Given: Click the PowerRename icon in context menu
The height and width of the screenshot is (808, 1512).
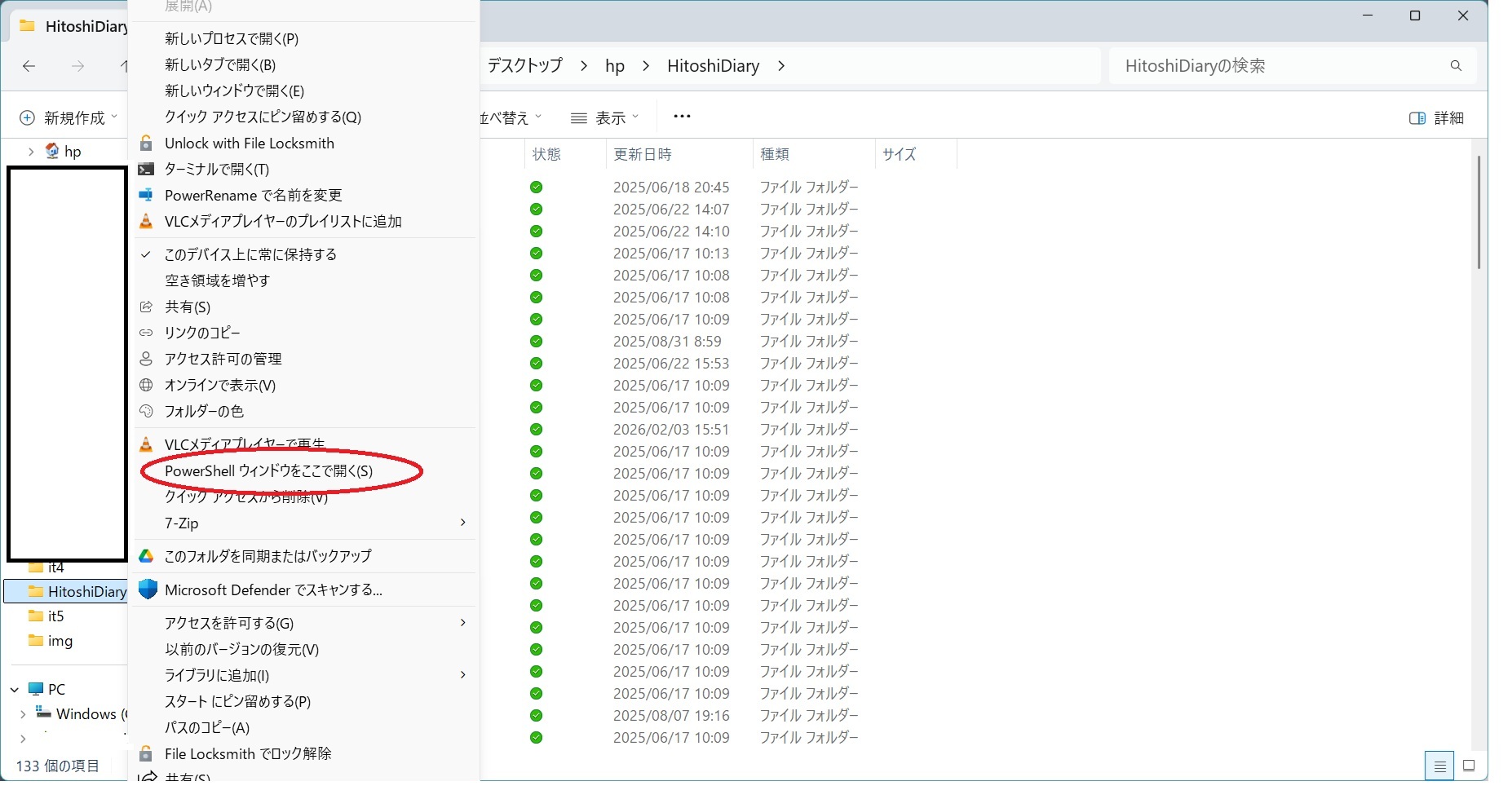Looking at the screenshot, I should (146, 196).
